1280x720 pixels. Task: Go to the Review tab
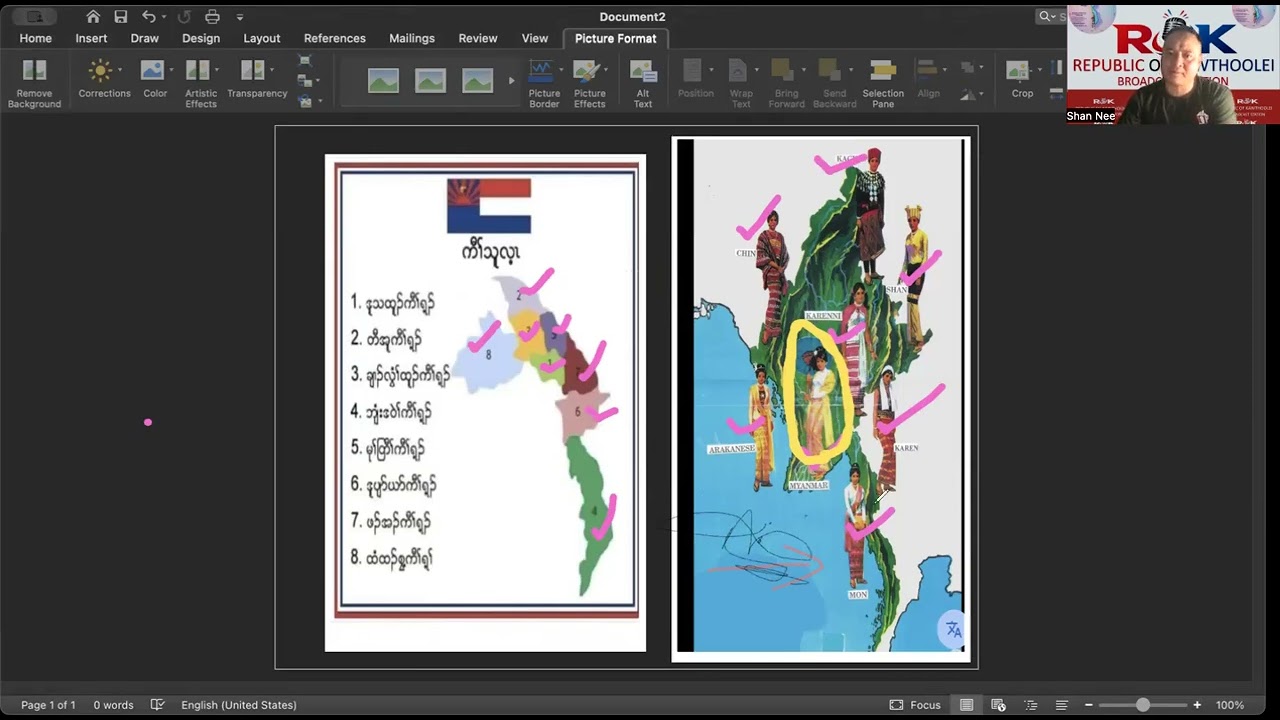pyautogui.click(x=478, y=38)
